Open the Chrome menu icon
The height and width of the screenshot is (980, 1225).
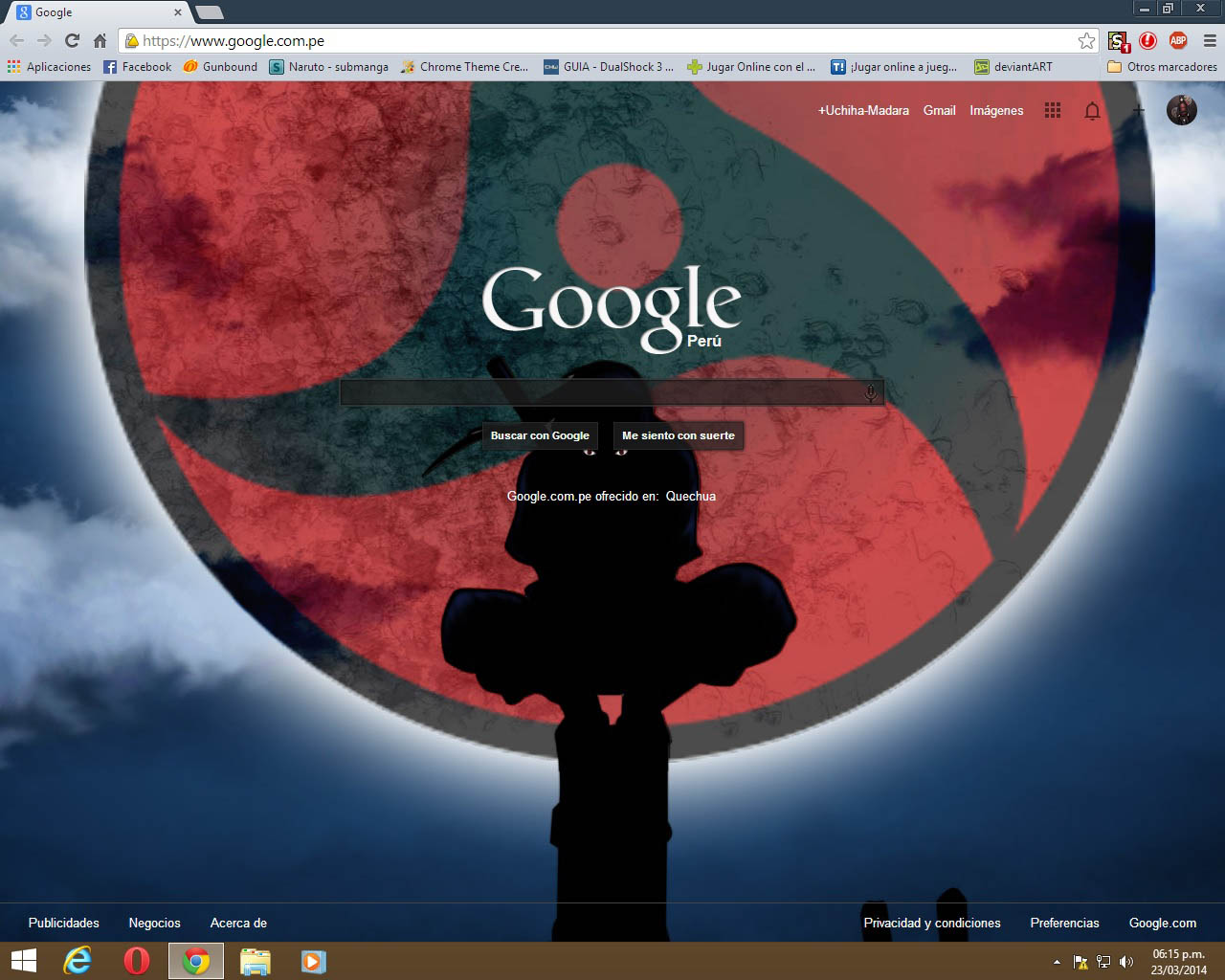[x=1208, y=41]
